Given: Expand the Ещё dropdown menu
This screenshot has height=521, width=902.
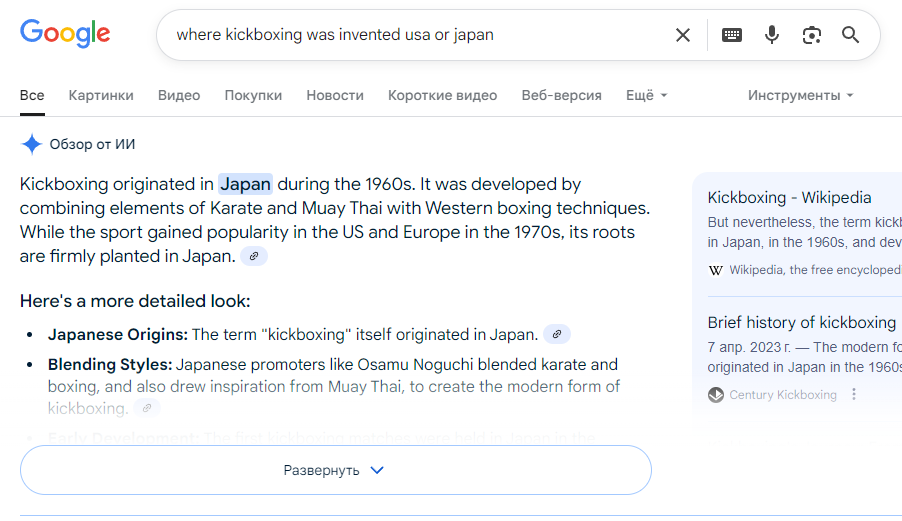Looking at the screenshot, I should click(x=647, y=95).
